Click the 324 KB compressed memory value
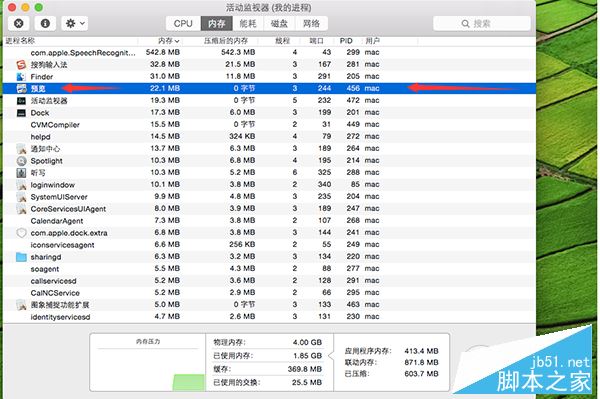This screenshot has width=600, height=399. pos(242,136)
